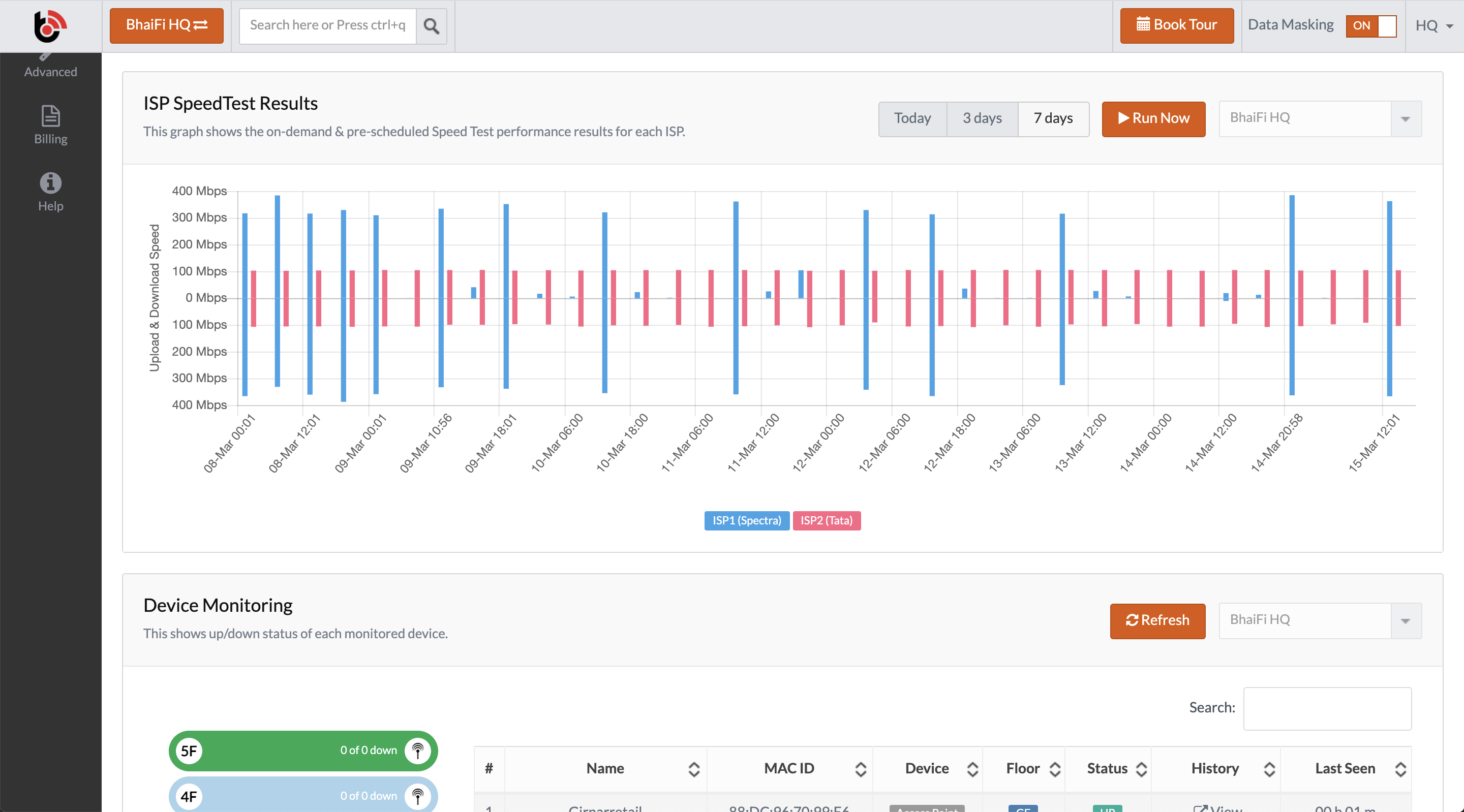The width and height of the screenshot is (1464, 812).
Task: Click the search magnifier icon
Action: (x=432, y=26)
